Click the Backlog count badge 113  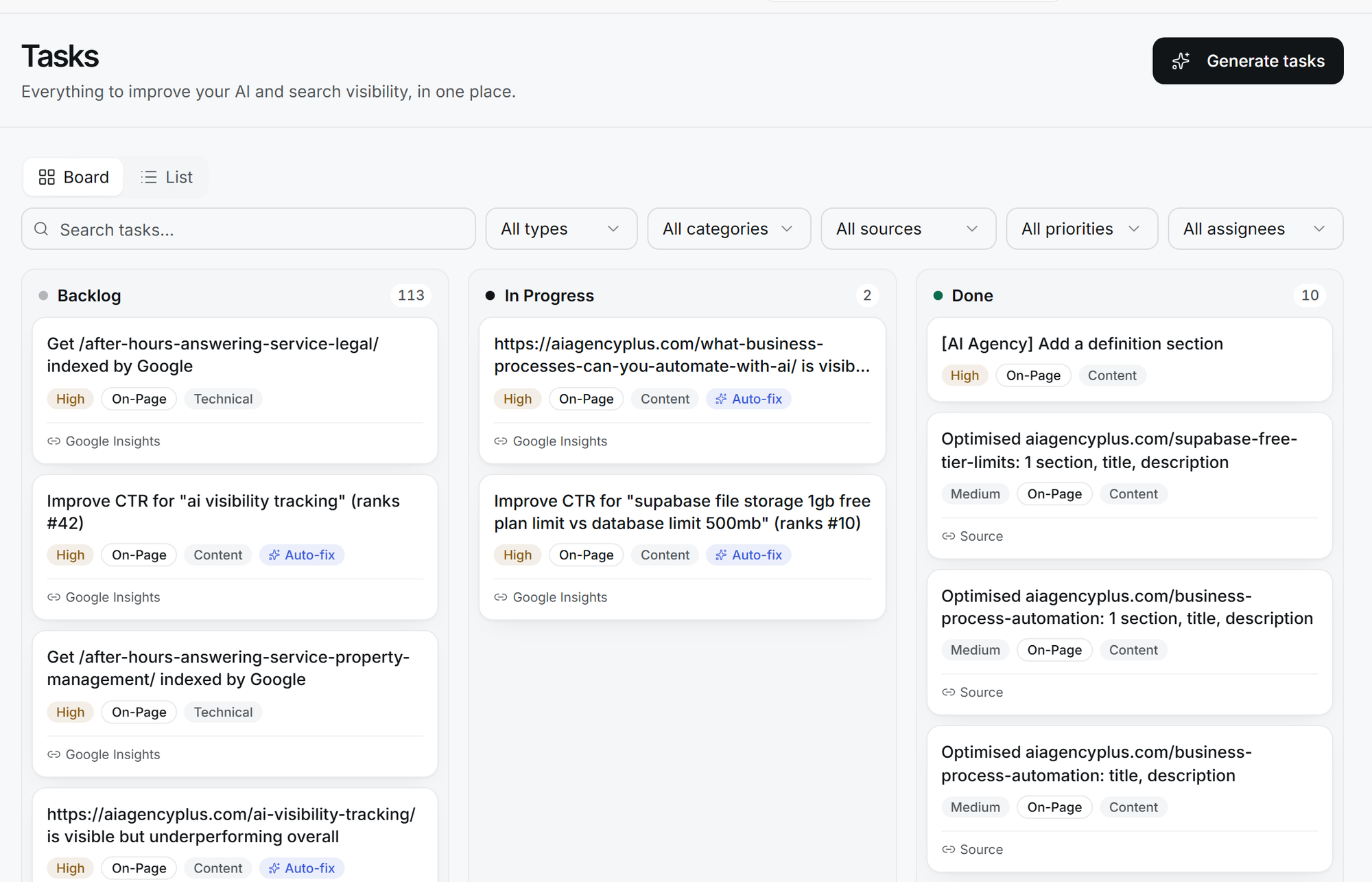411,295
